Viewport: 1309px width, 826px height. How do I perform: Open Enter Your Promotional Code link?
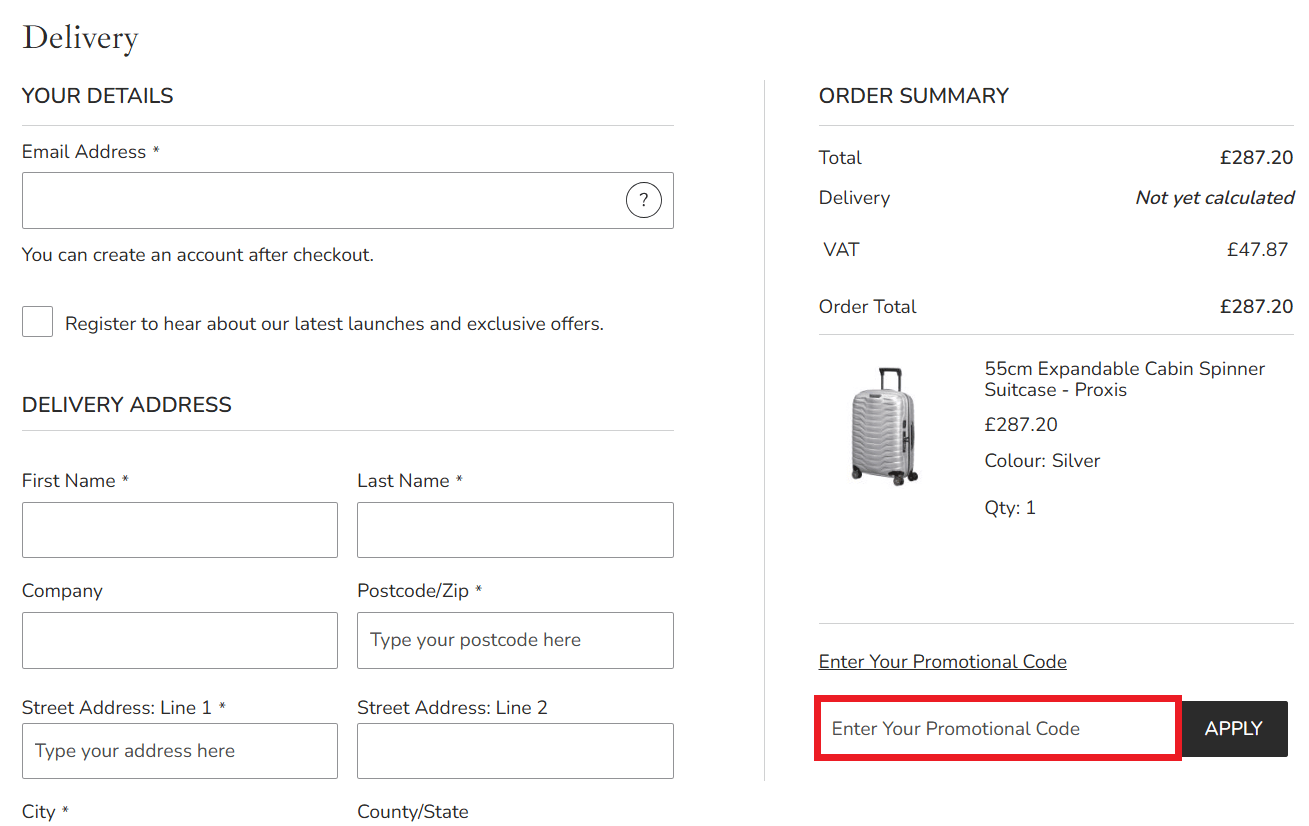pos(941,661)
